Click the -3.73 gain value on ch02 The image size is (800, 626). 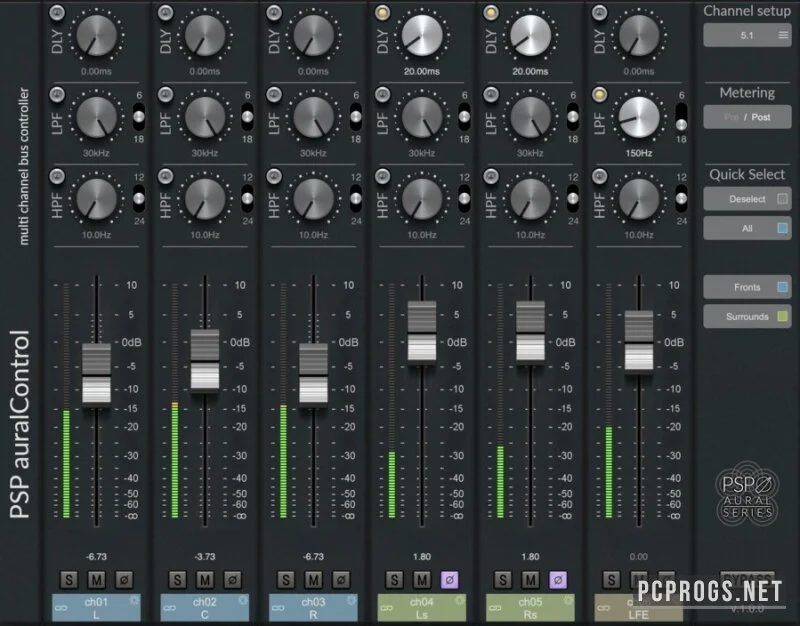(x=205, y=557)
